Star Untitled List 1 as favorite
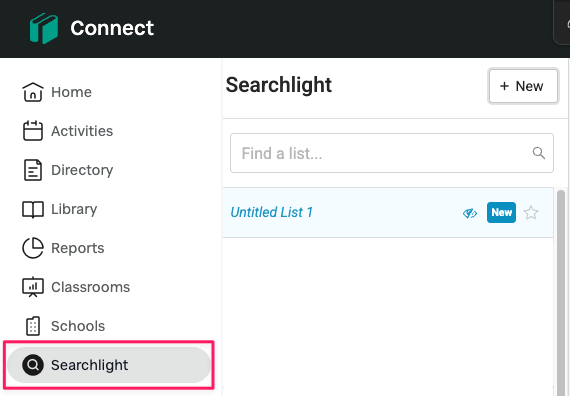570x396 pixels. click(531, 213)
